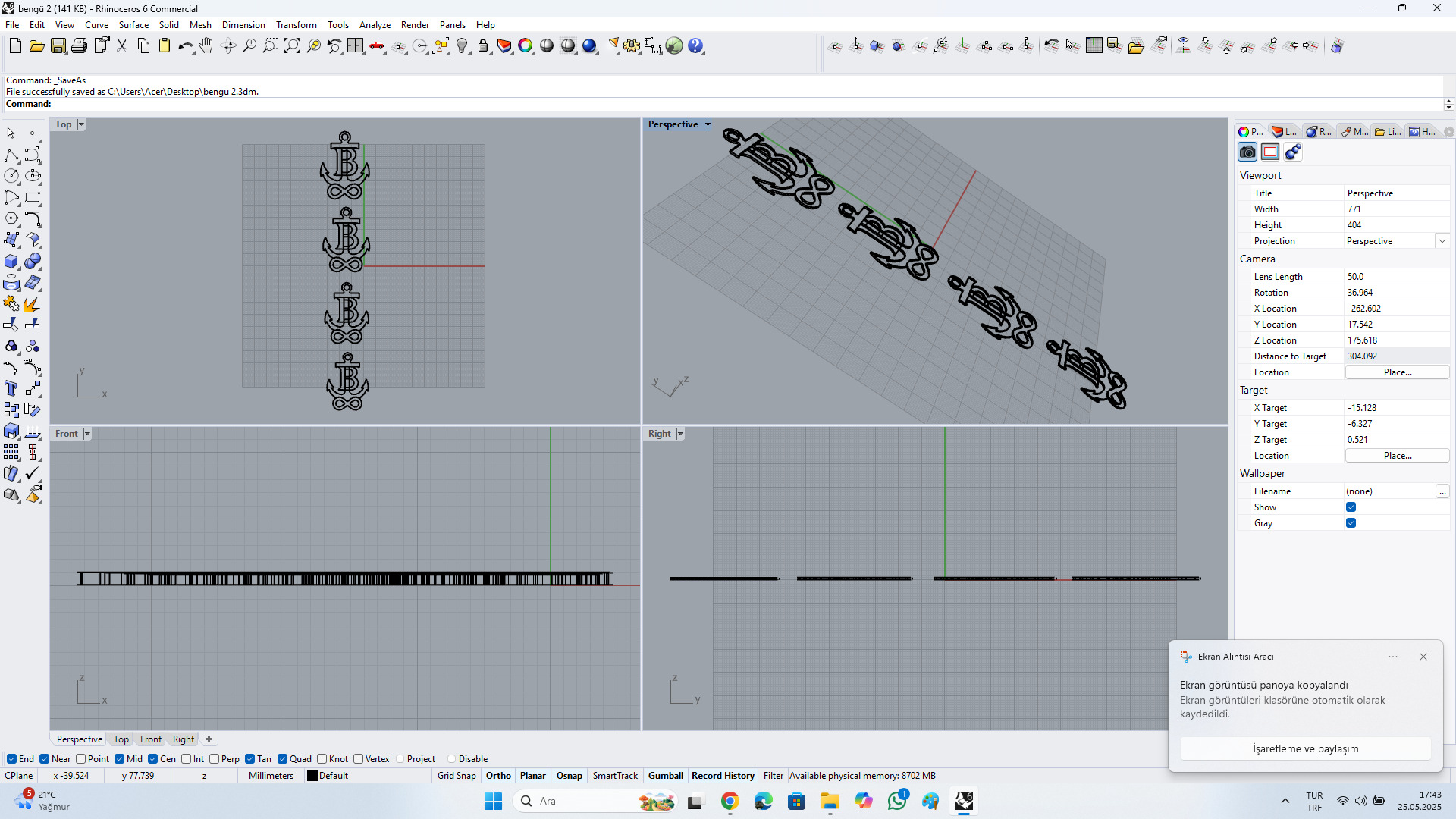Expand the Projection dropdown
1456x819 pixels.
[1442, 241]
